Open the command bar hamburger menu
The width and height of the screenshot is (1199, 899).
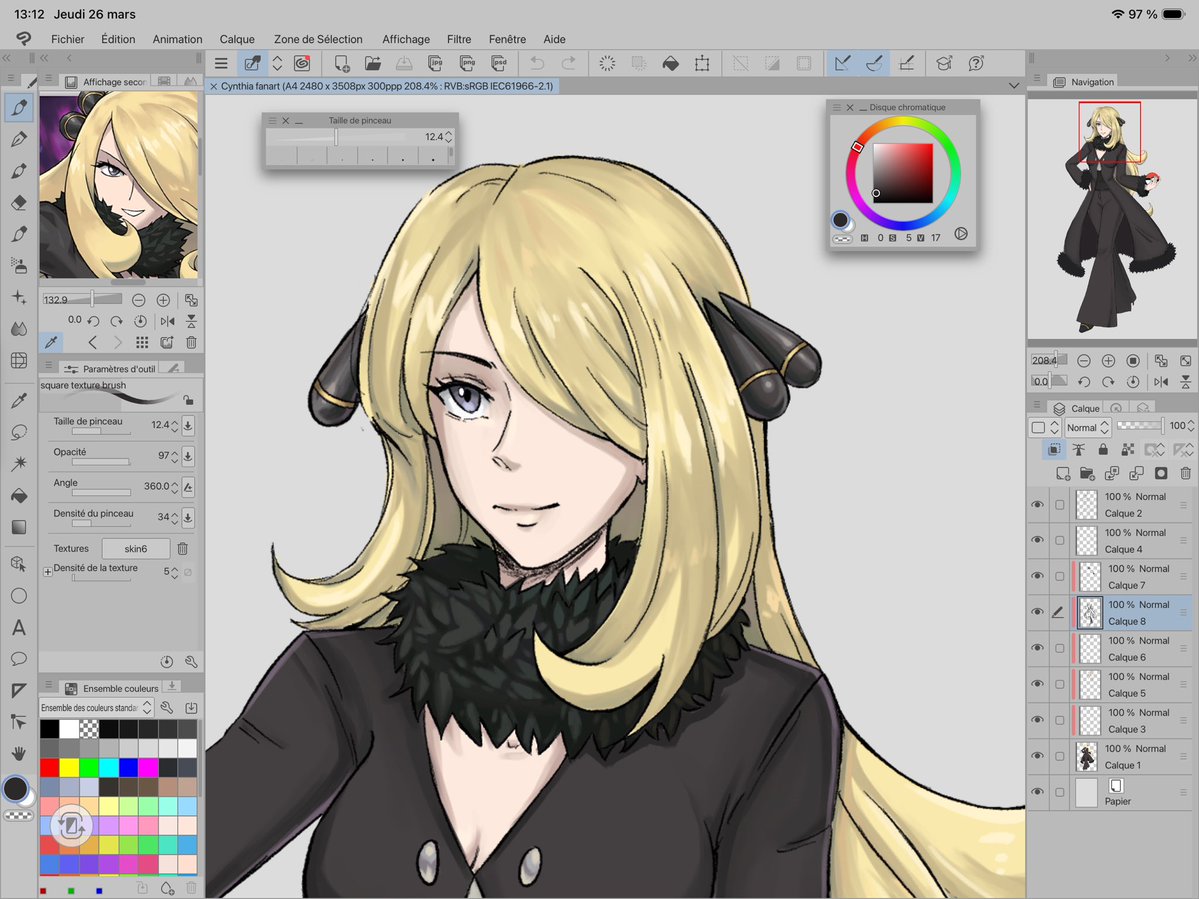point(221,63)
